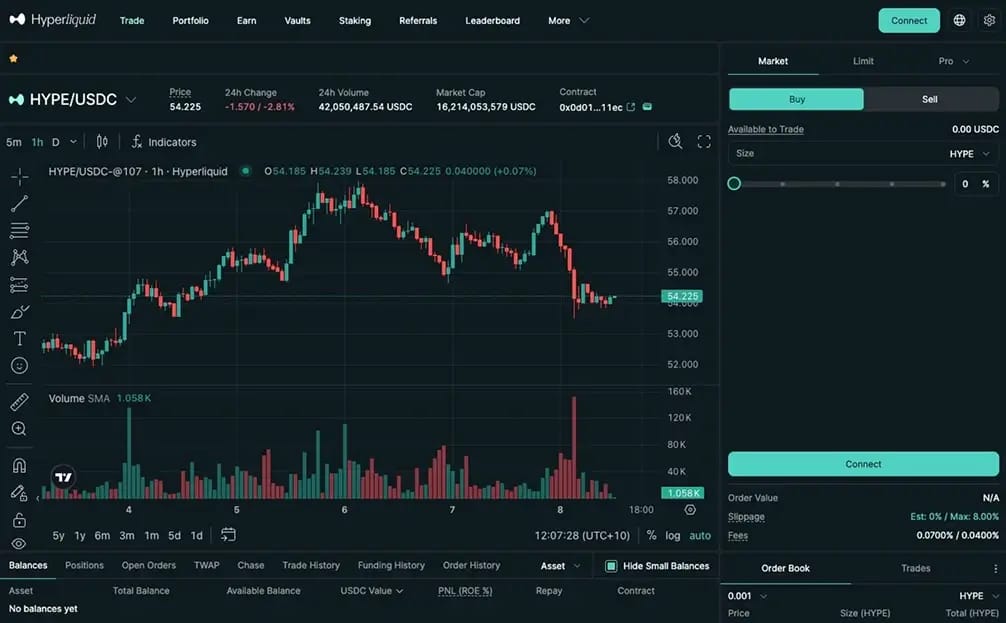
Task: Open the Asset filter dropdown
Action: (x=560, y=566)
